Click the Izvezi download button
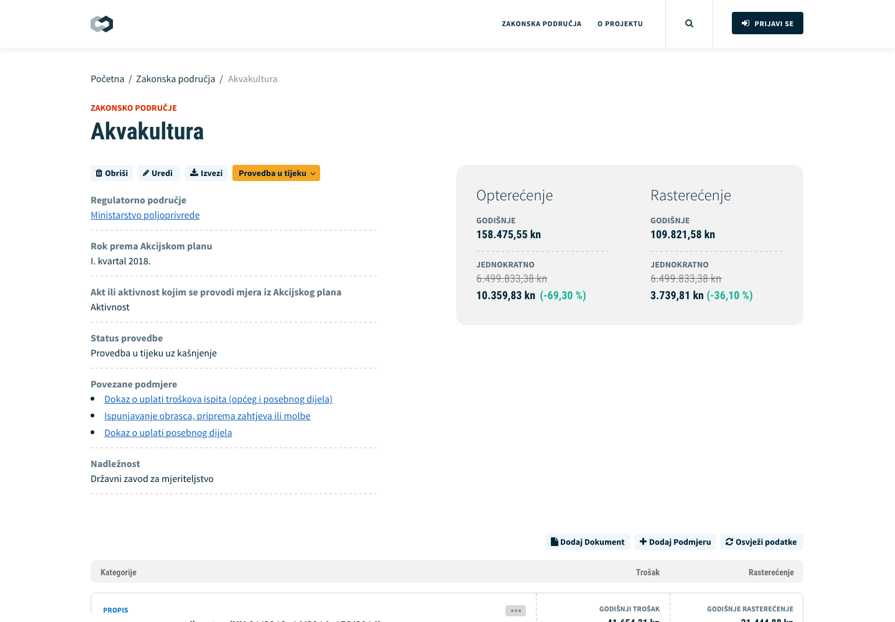The width and height of the screenshot is (895, 622). (x=207, y=173)
